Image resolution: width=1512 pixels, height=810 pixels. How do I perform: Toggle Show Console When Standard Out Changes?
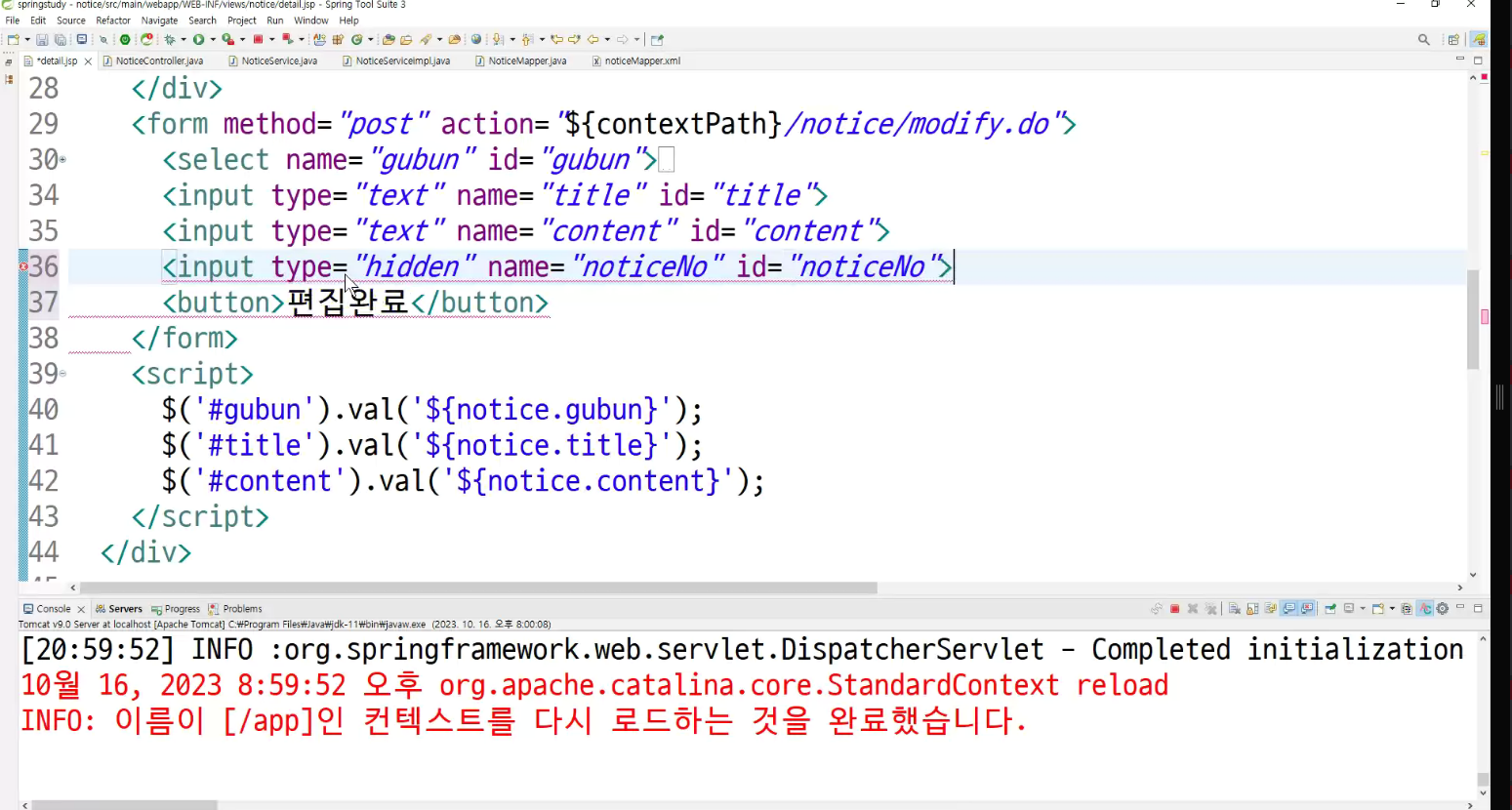pyautogui.click(x=1289, y=609)
